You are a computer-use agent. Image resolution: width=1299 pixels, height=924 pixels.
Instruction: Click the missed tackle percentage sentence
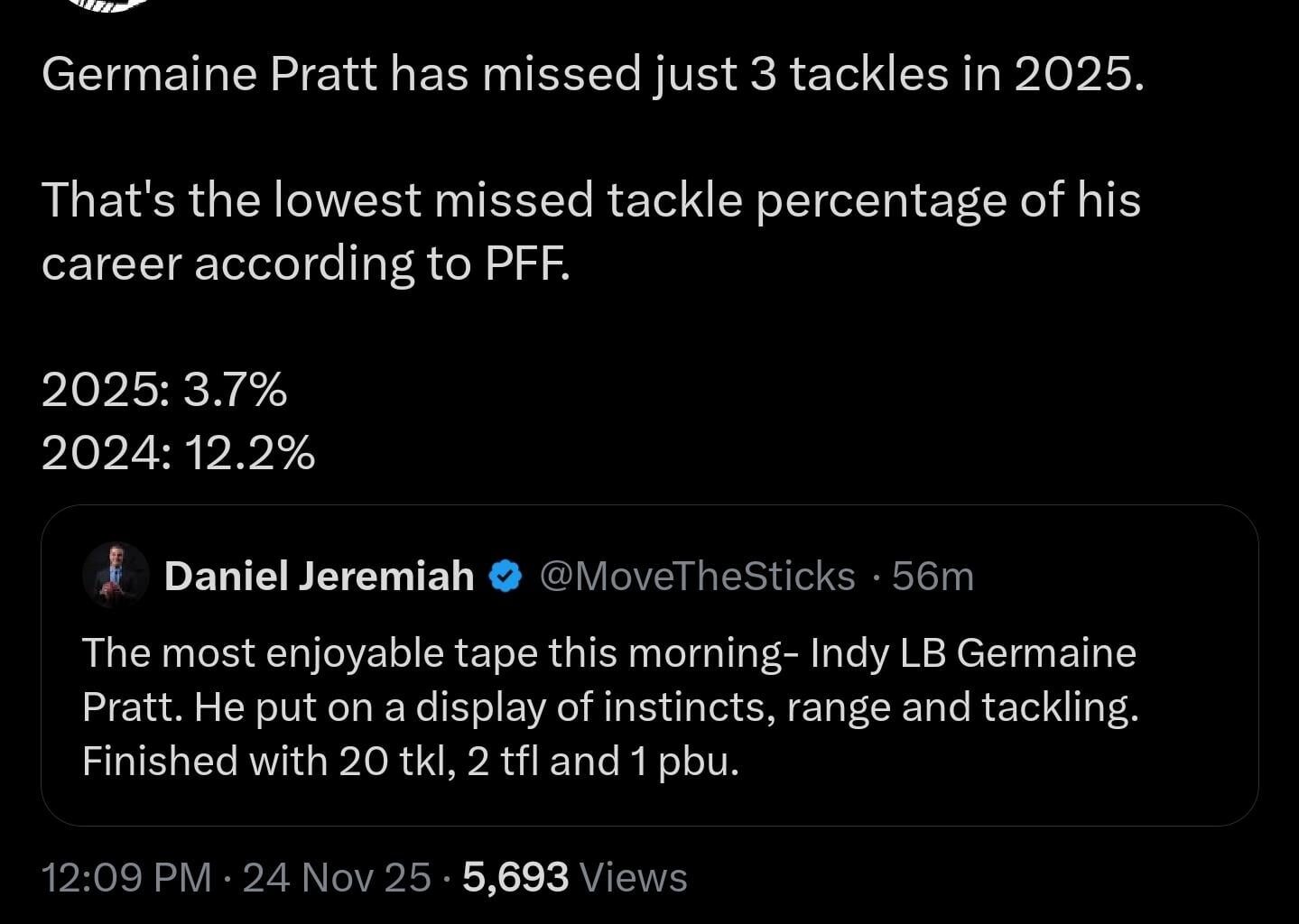pyautogui.click(x=591, y=200)
